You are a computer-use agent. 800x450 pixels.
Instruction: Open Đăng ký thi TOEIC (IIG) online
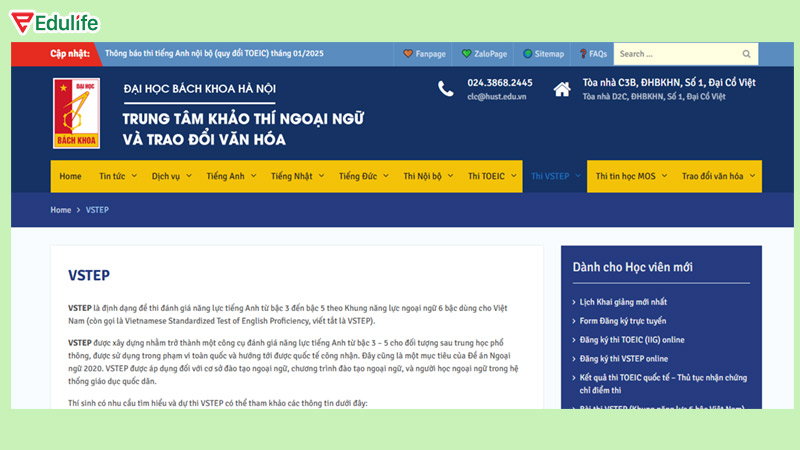[x=632, y=340]
